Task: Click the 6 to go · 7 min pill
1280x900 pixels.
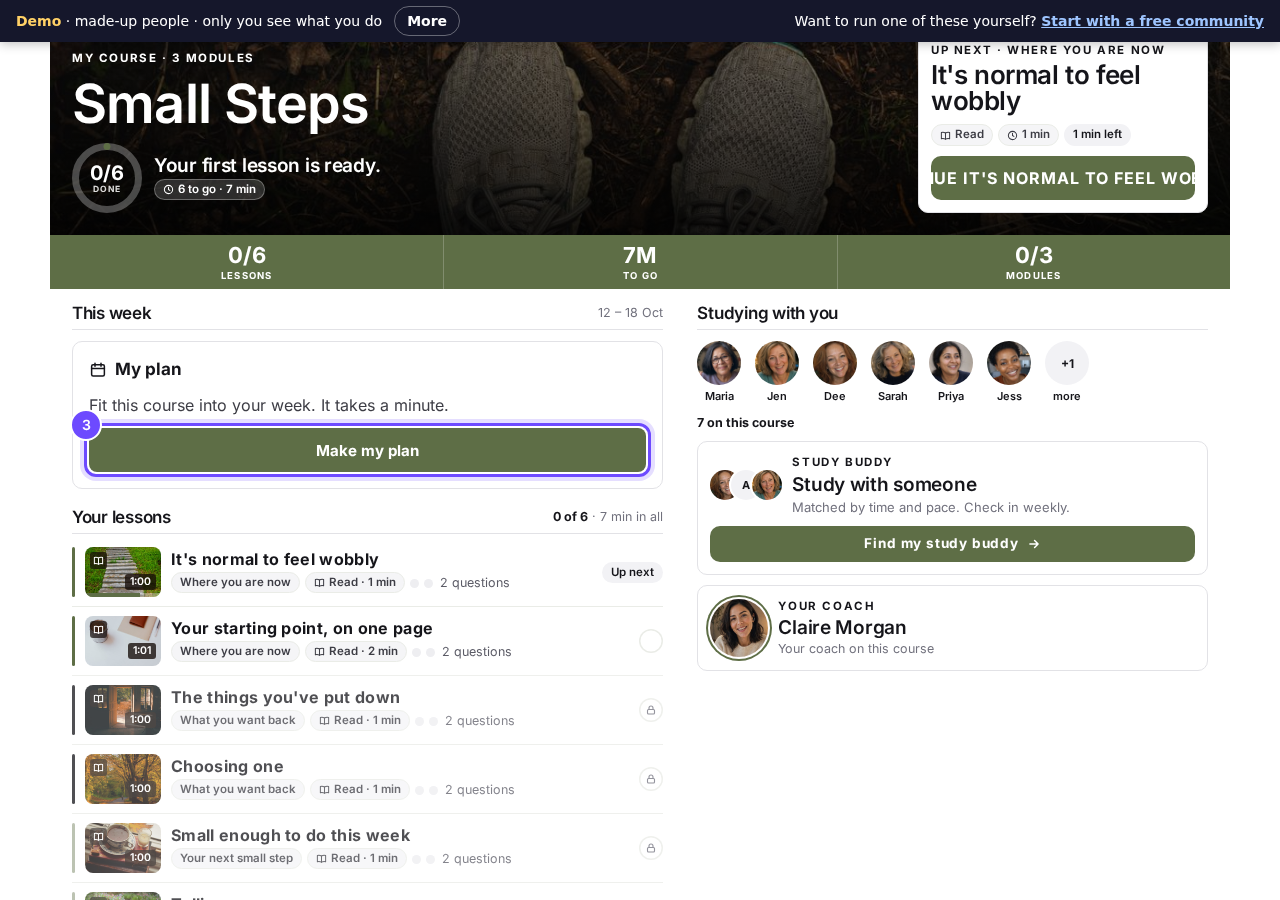Action: tap(209, 189)
